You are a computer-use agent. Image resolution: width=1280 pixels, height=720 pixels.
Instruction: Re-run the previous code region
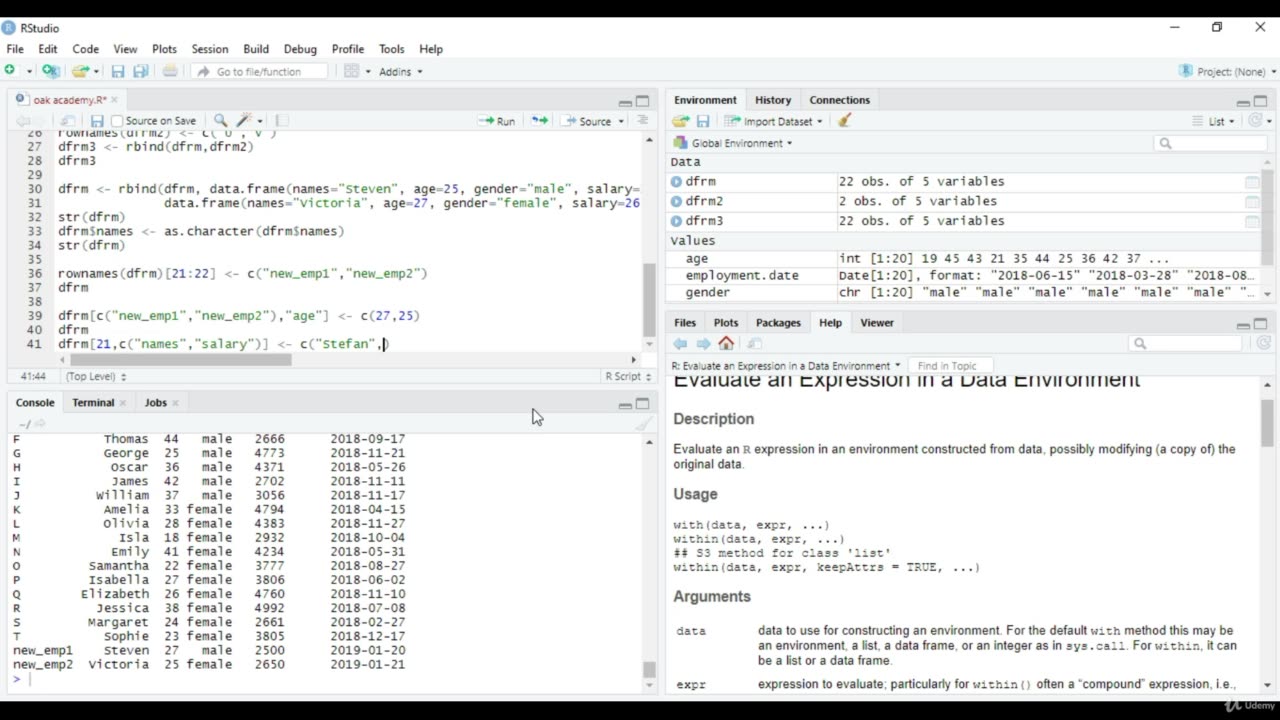540,121
